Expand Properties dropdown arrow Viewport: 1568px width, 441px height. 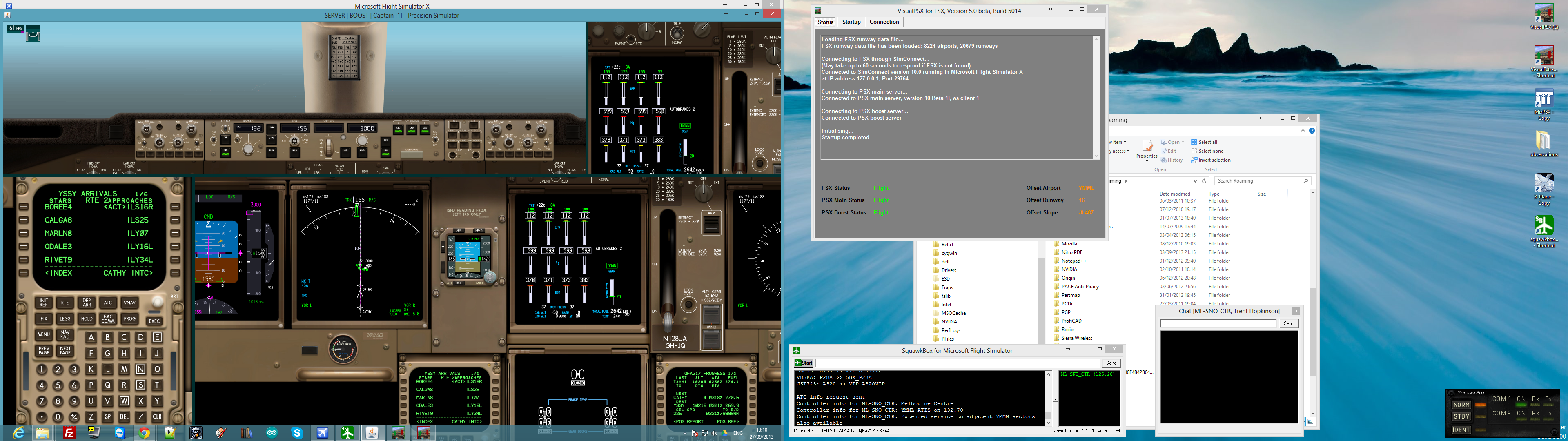[1147, 161]
